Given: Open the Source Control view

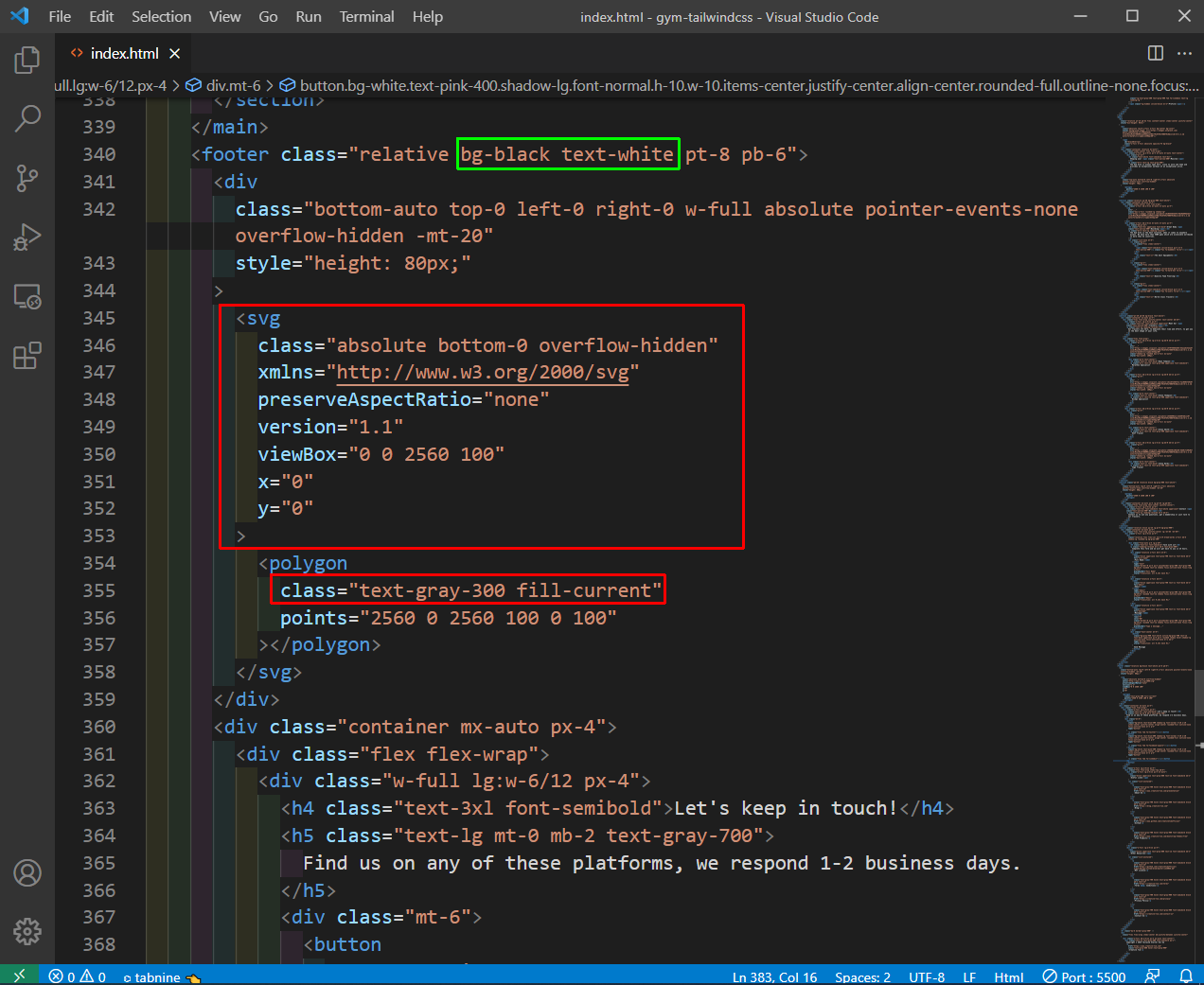Looking at the screenshot, I should click(27, 178).
